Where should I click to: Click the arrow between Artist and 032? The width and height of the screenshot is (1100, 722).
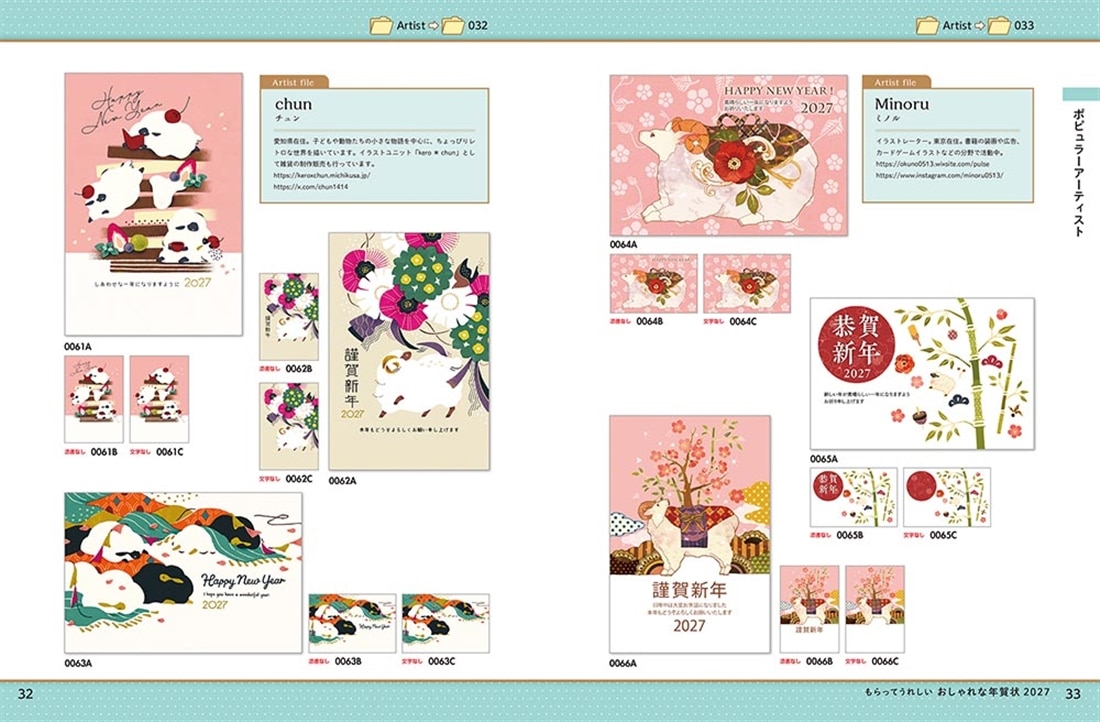click(x=433, y=26)
